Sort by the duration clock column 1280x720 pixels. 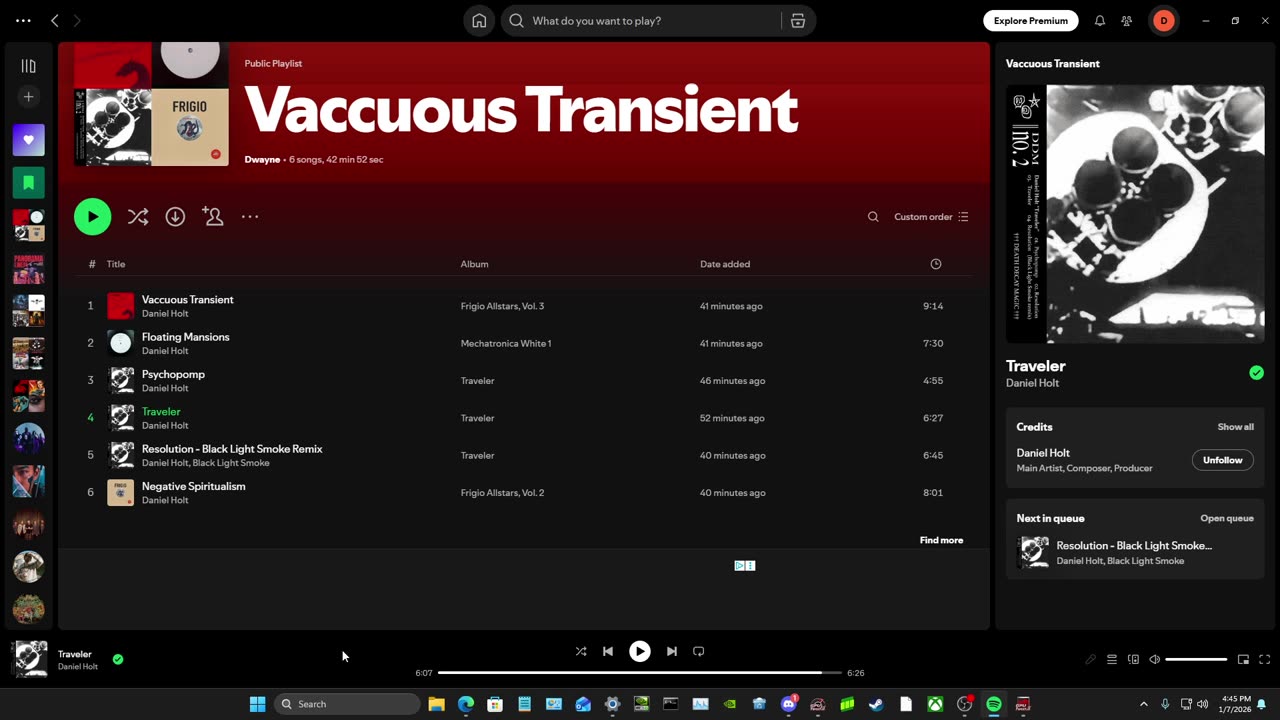pyautogui.click(x=936, y=264)
